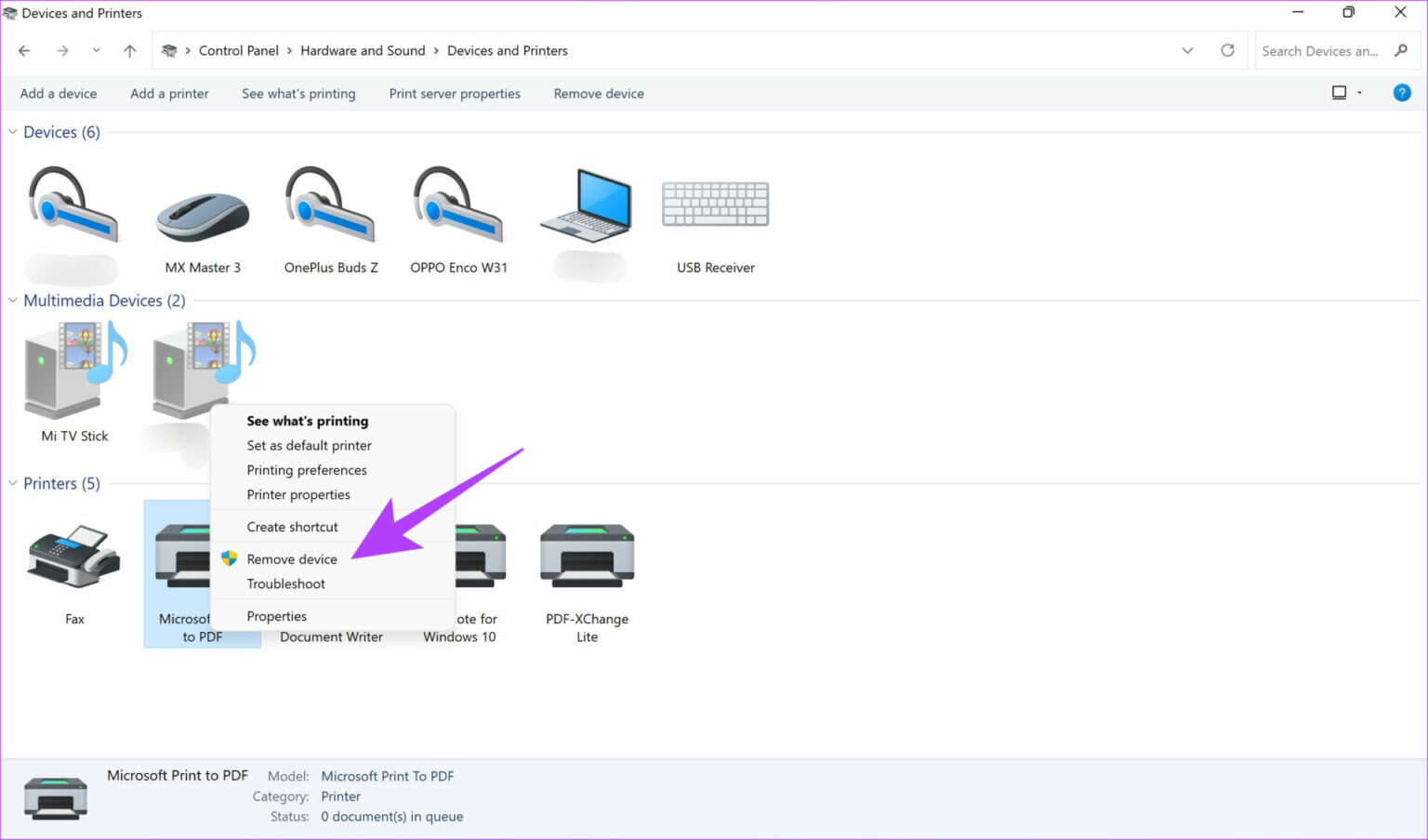Click the refresh button in address bar

coord(1227,50)
